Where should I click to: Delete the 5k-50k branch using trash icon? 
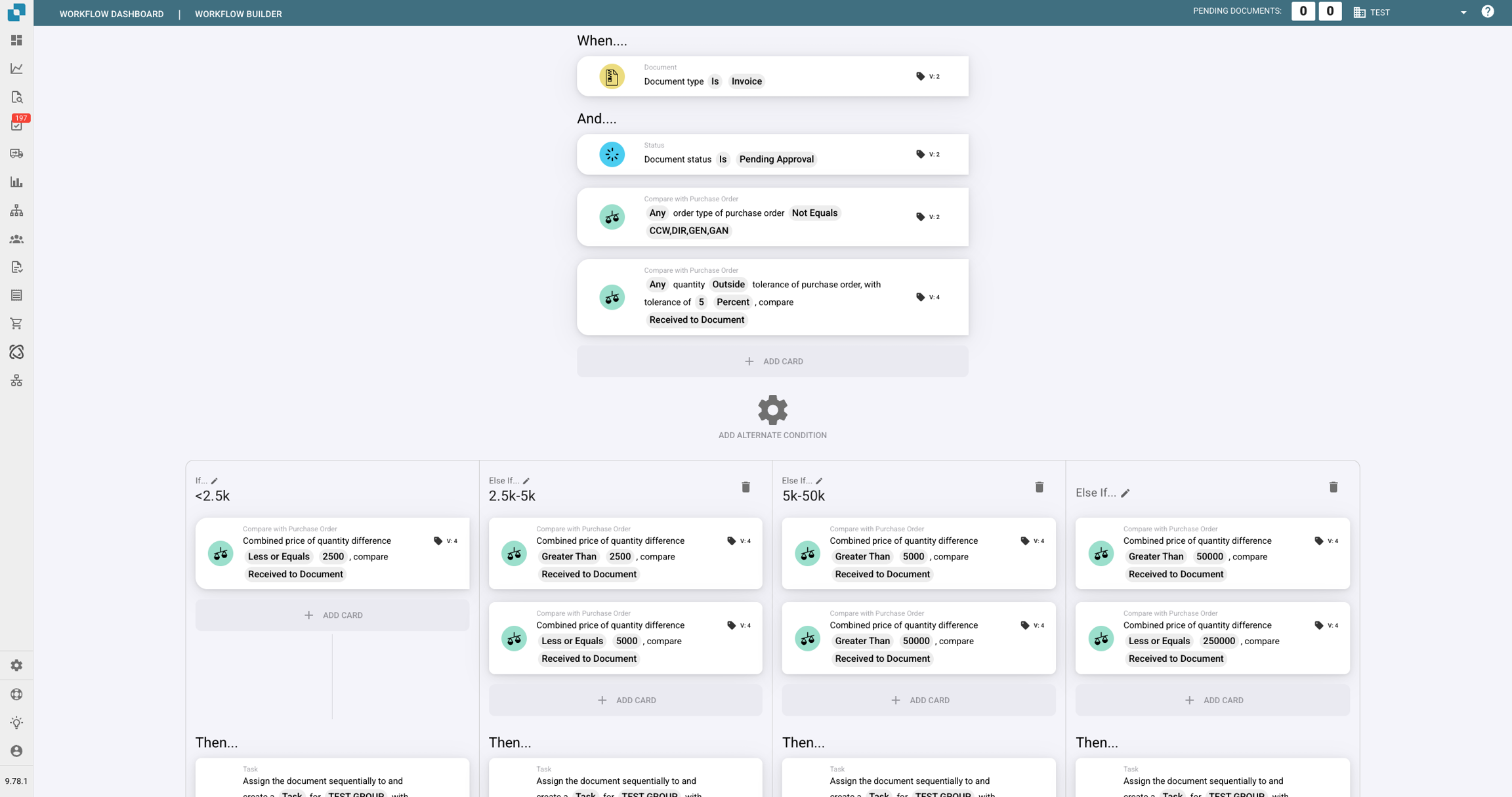(x=1039, y=487)
